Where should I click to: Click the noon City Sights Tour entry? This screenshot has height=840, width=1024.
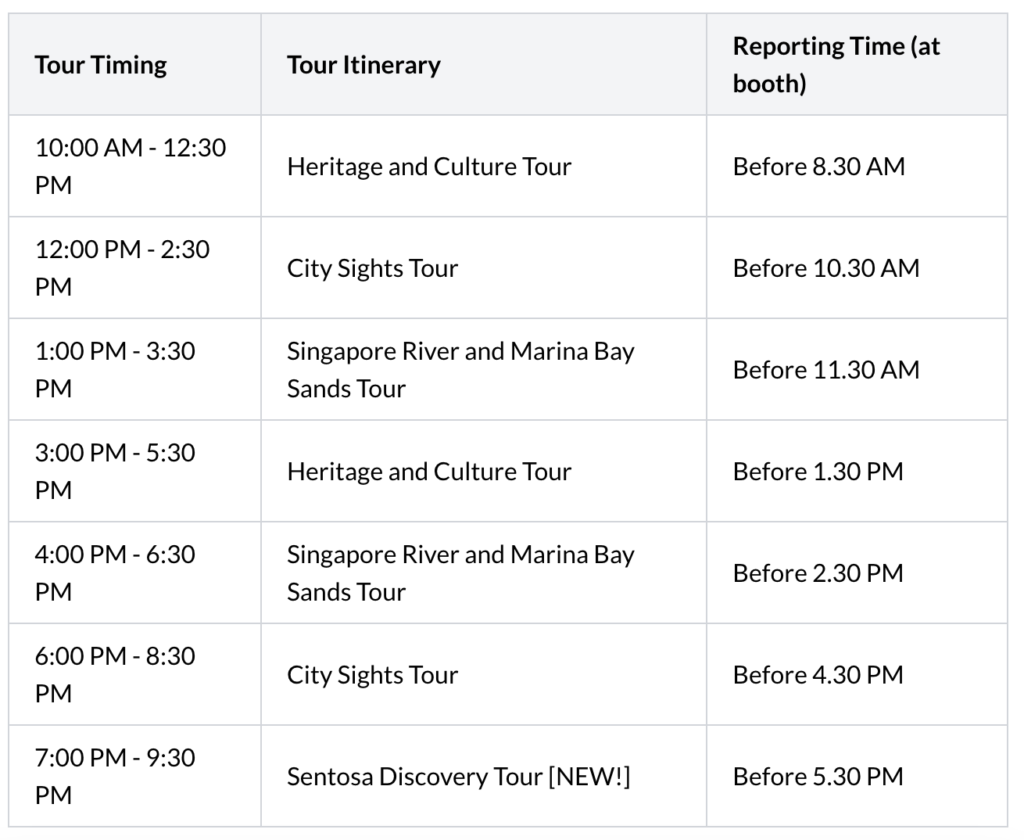[x=372, y=268]
